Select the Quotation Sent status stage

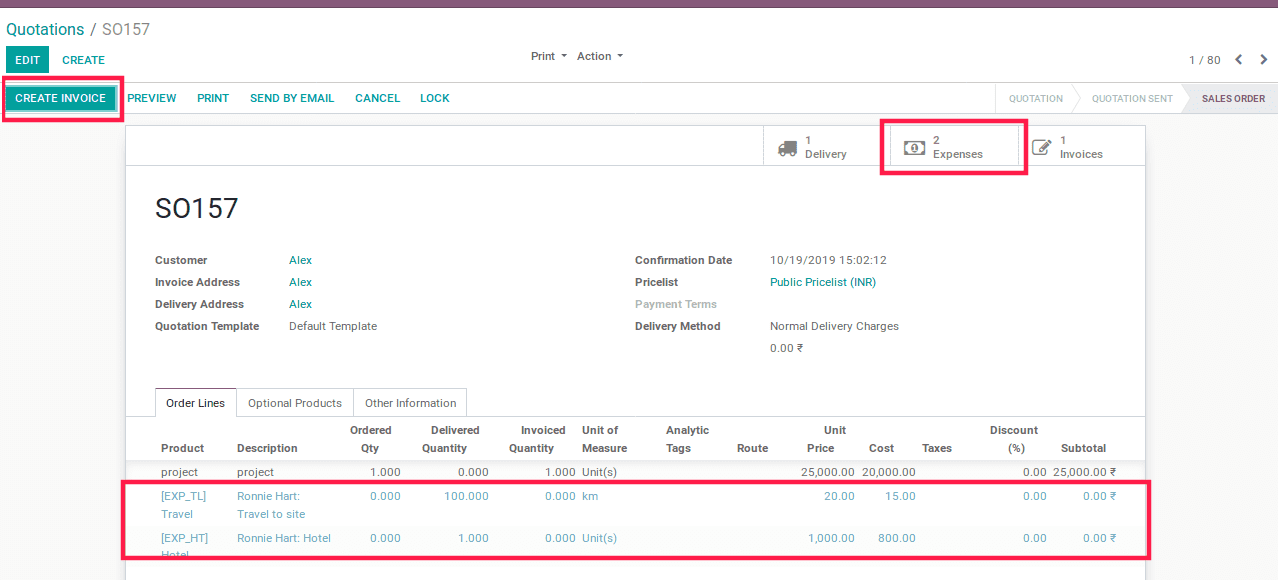(x=1132, y=98)
